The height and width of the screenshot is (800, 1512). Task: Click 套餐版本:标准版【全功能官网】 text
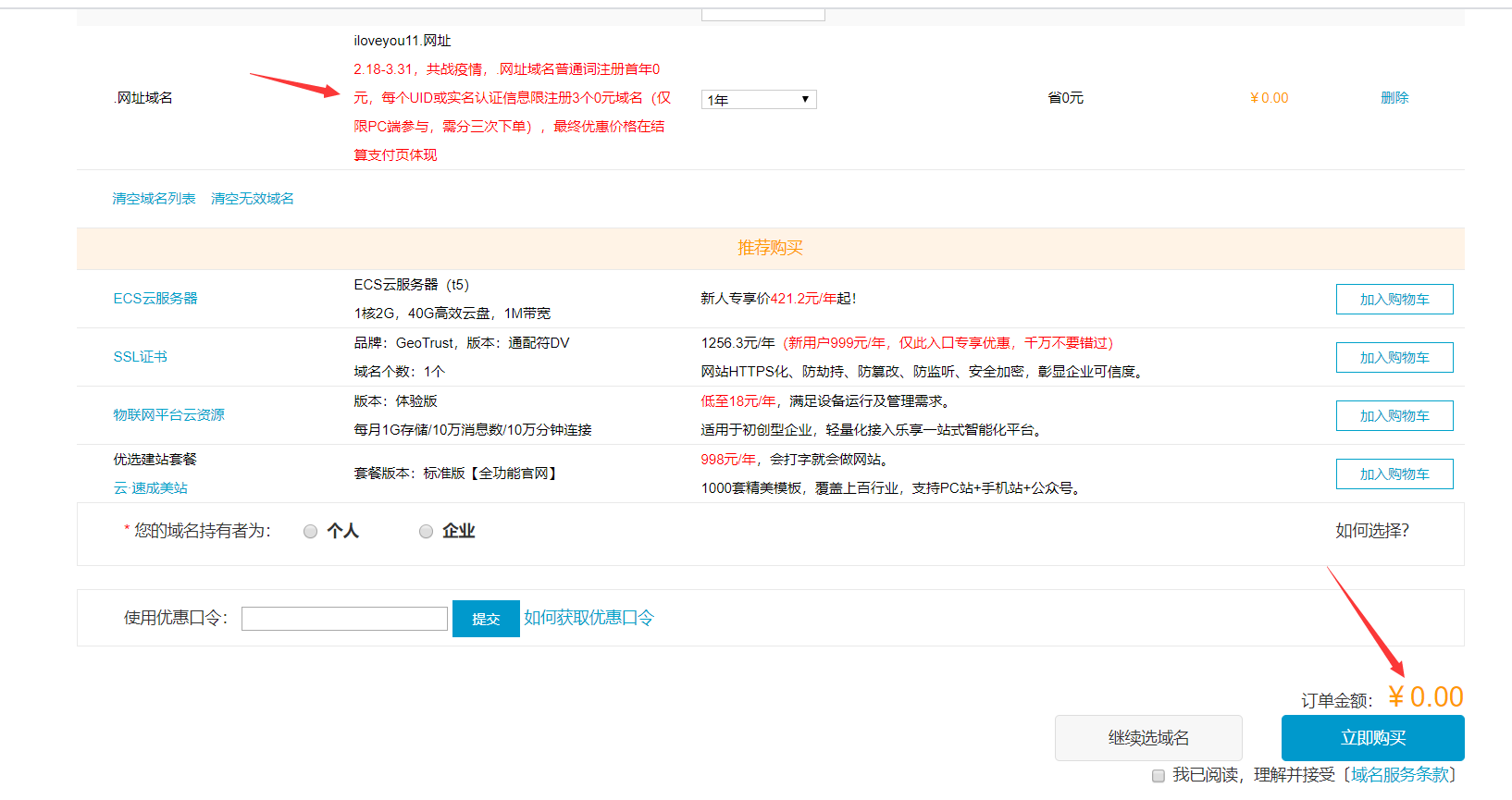[x=457, y=474]
